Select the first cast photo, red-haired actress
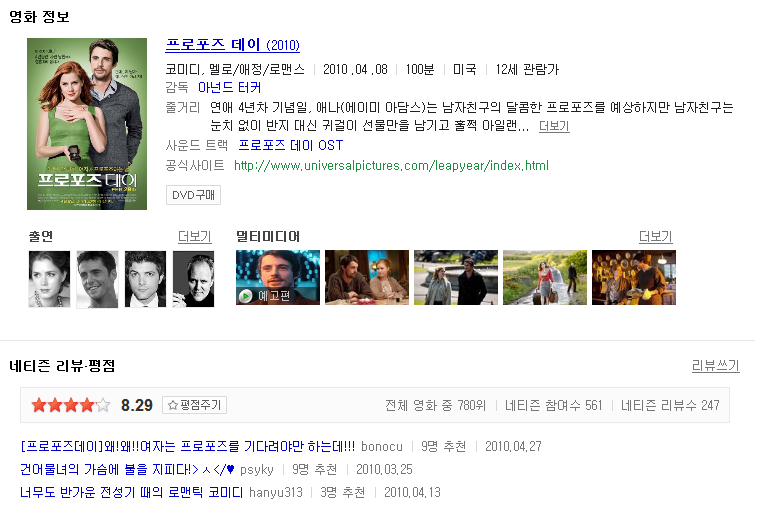The height and width of the screenshot is (509, 759). [49, 278]
